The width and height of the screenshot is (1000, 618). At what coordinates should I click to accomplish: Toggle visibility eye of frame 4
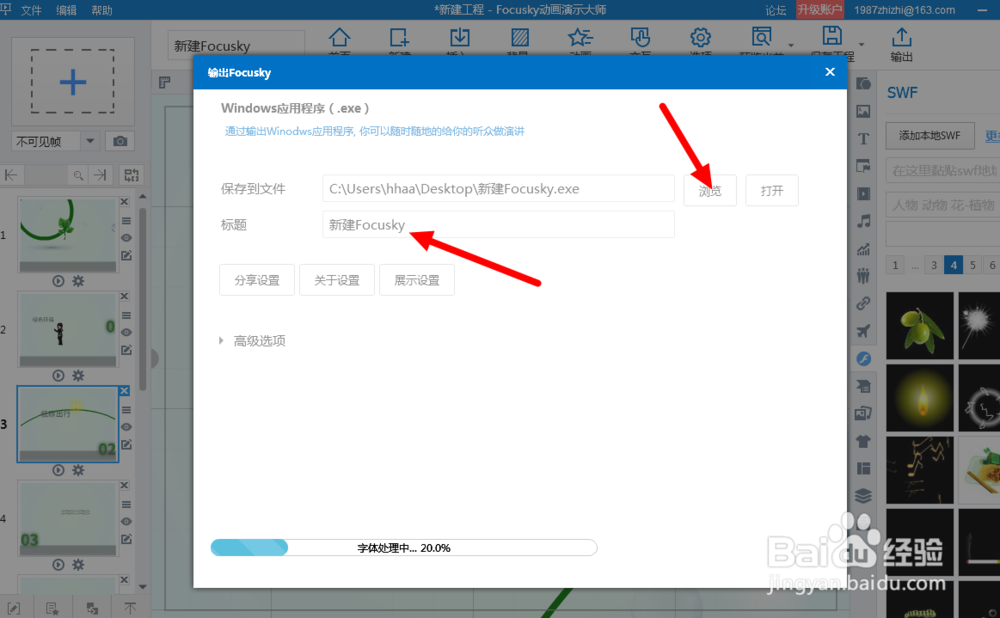tap(126, 521)
